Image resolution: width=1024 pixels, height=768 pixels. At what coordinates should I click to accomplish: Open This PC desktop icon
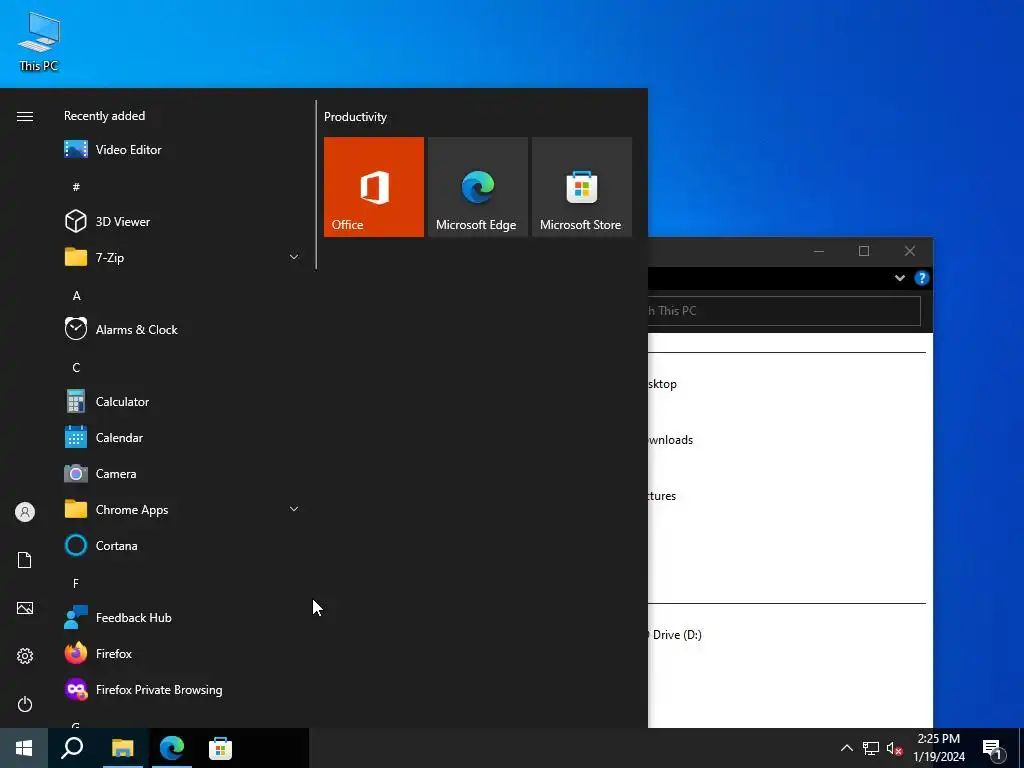39,42
